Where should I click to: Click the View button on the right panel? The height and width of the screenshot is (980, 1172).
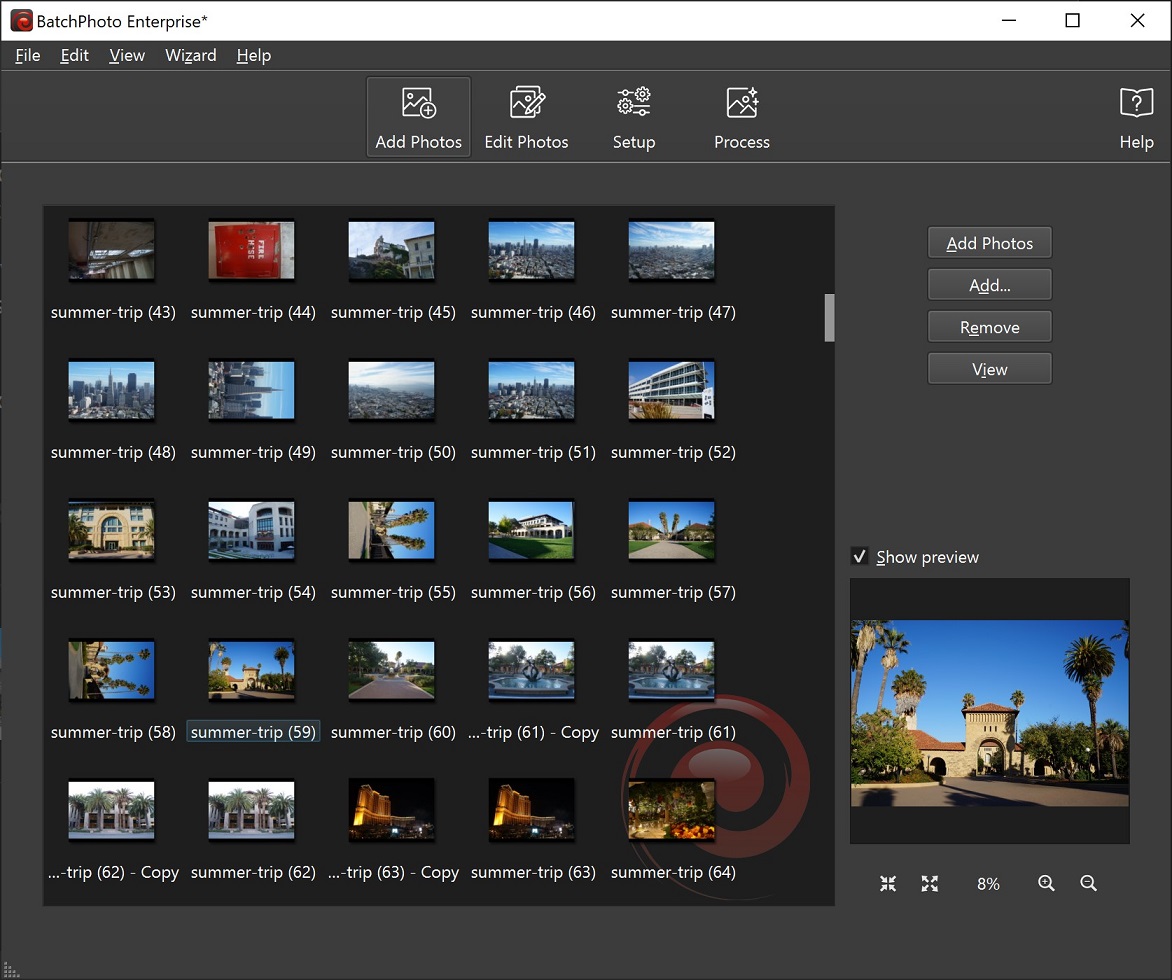[989, 368]
